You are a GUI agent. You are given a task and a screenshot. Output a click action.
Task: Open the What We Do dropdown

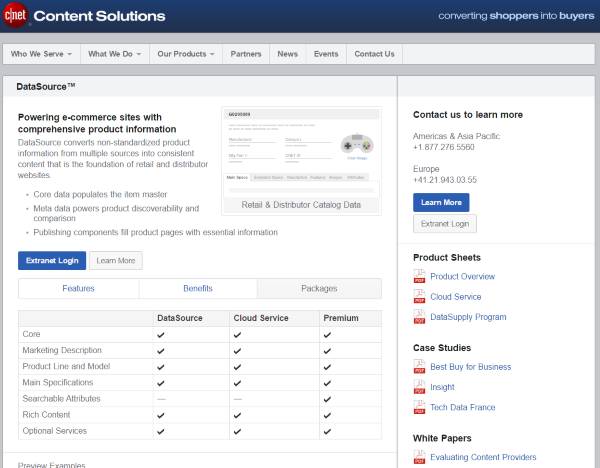point(114,54)
